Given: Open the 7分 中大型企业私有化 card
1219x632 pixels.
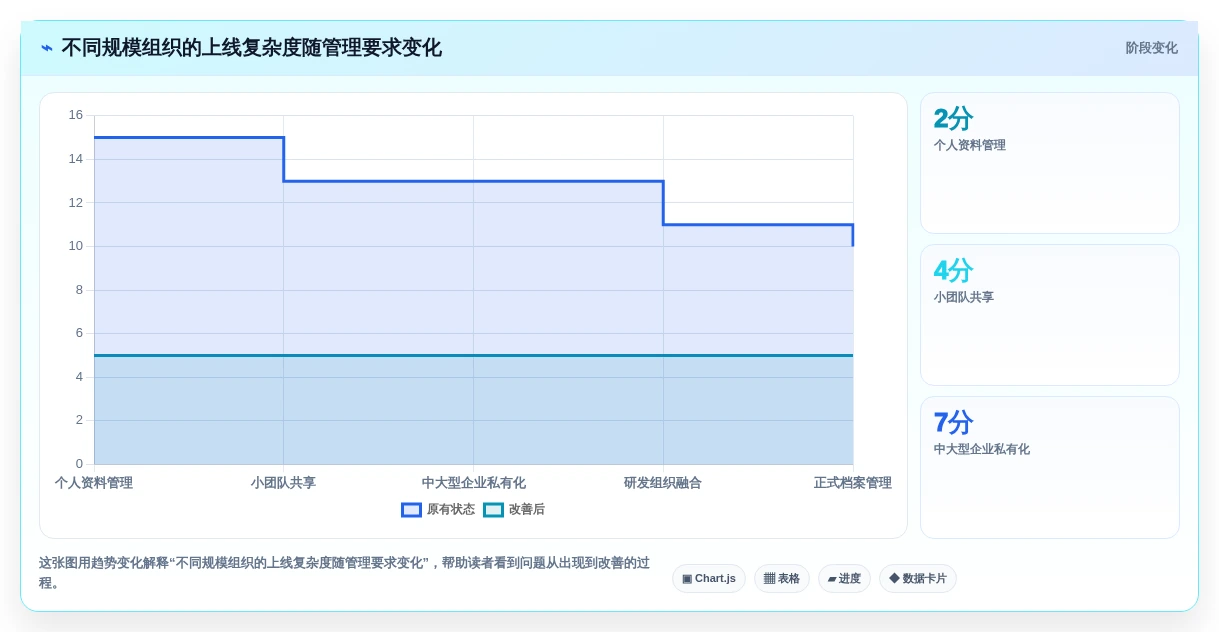Looking at the screenshot, I should 1050,467.
